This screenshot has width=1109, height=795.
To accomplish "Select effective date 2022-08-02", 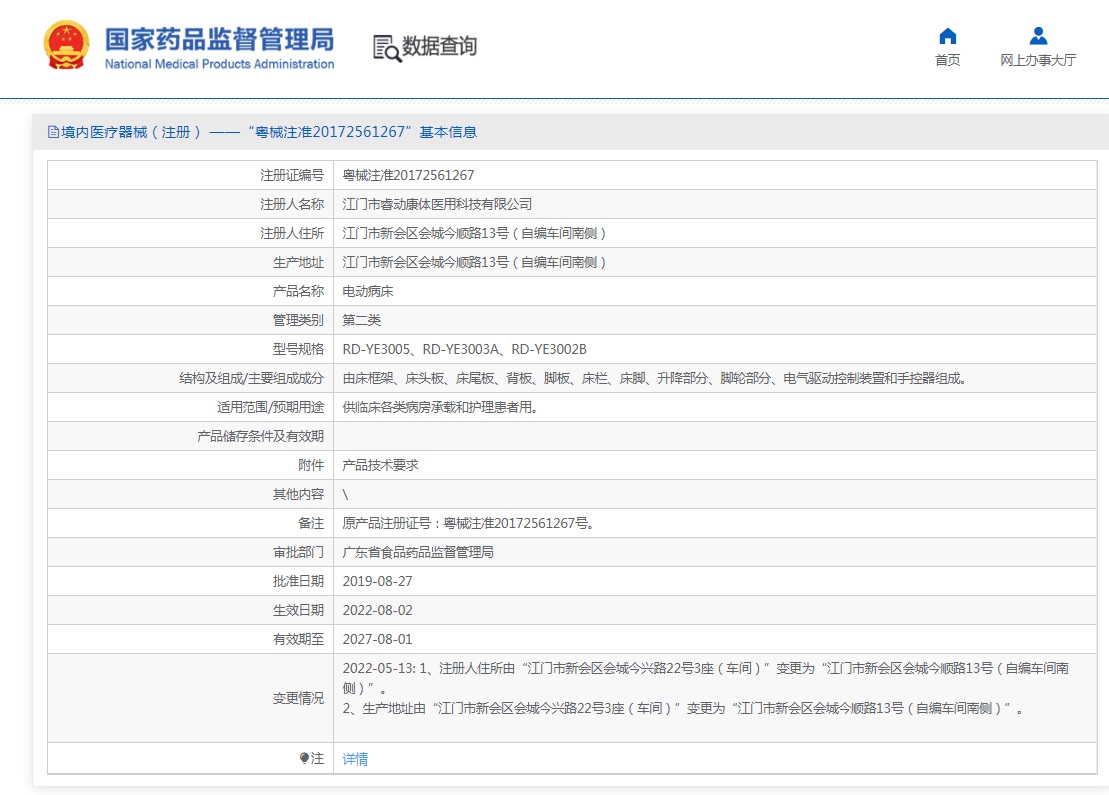I will [x=378, y=610].
